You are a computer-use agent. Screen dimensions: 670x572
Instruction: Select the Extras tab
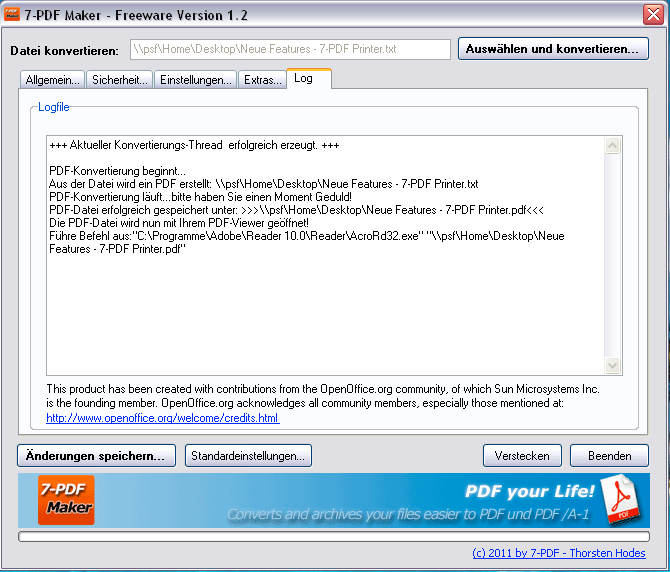[x=262, y=80]
